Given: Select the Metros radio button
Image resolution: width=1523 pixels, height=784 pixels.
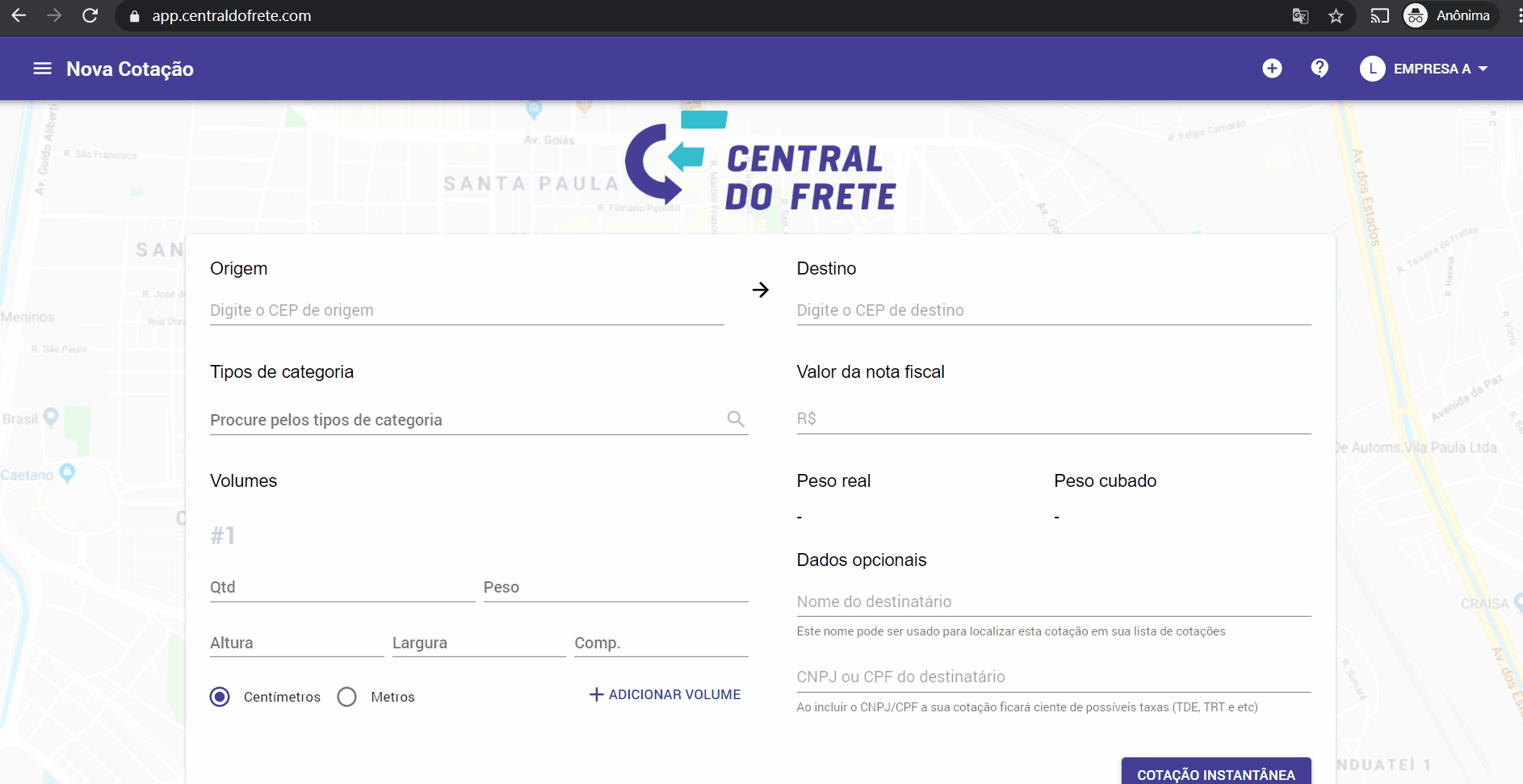Looking at the screenshot, I should coord(347,697).
